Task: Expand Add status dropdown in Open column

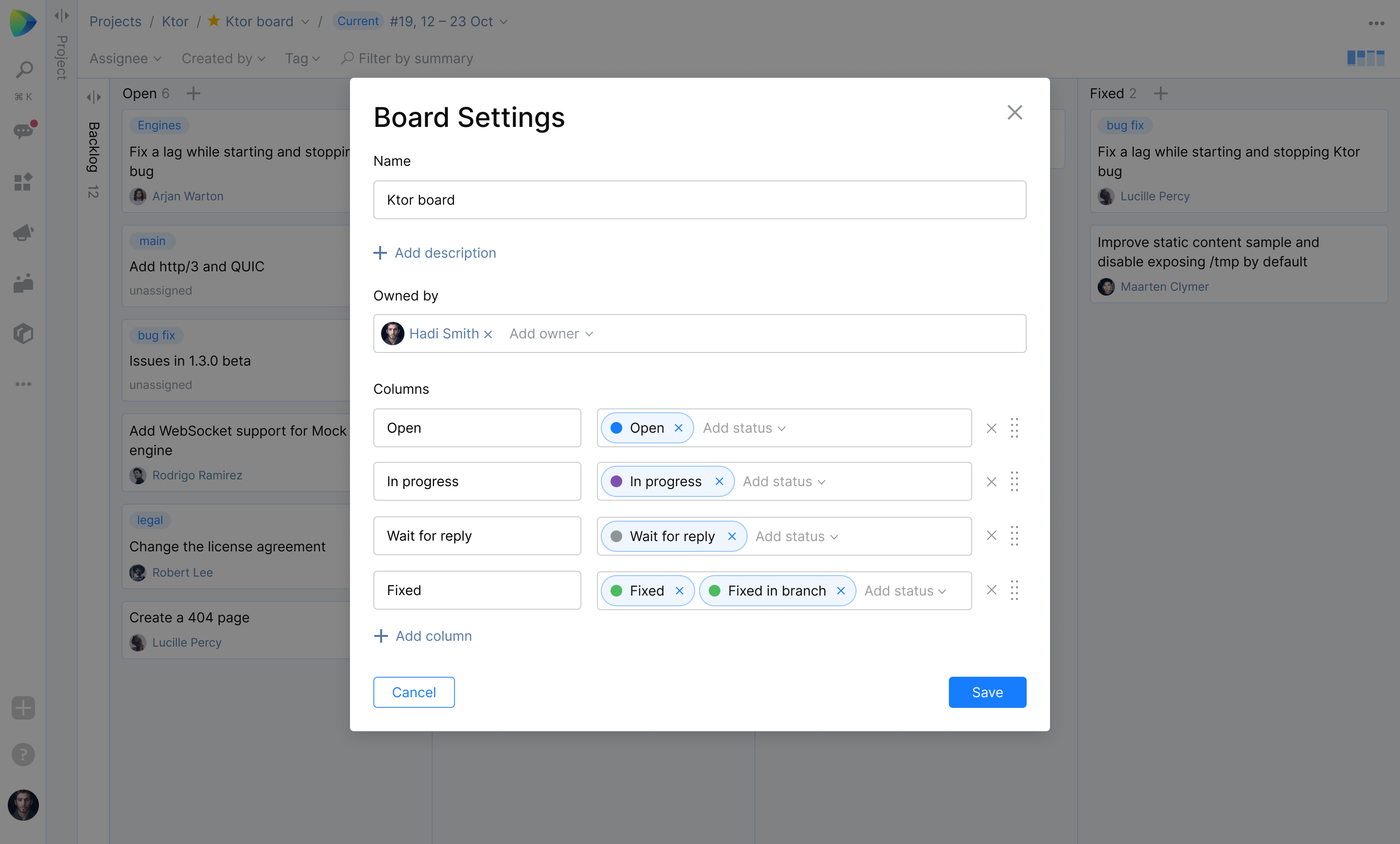Action: click(745, 428)
